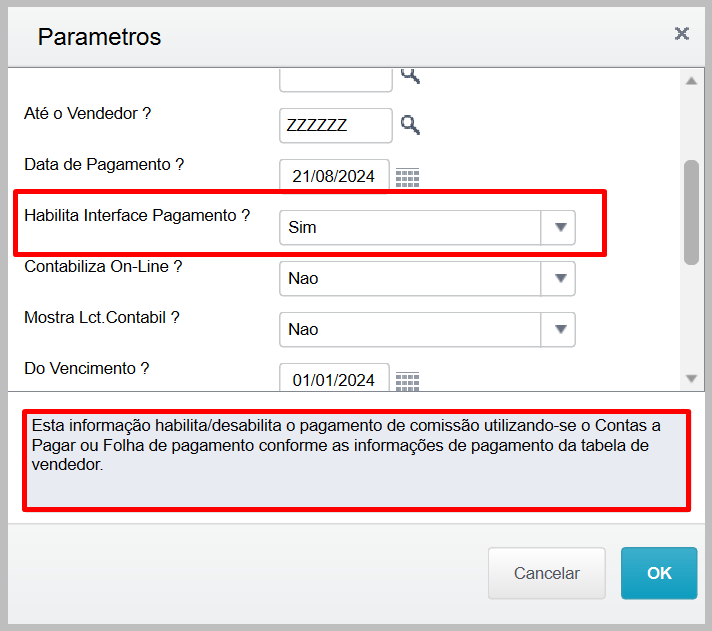Expand the Habilita Interface Pagamento dropdown arrow

click(x=559, y=227)
